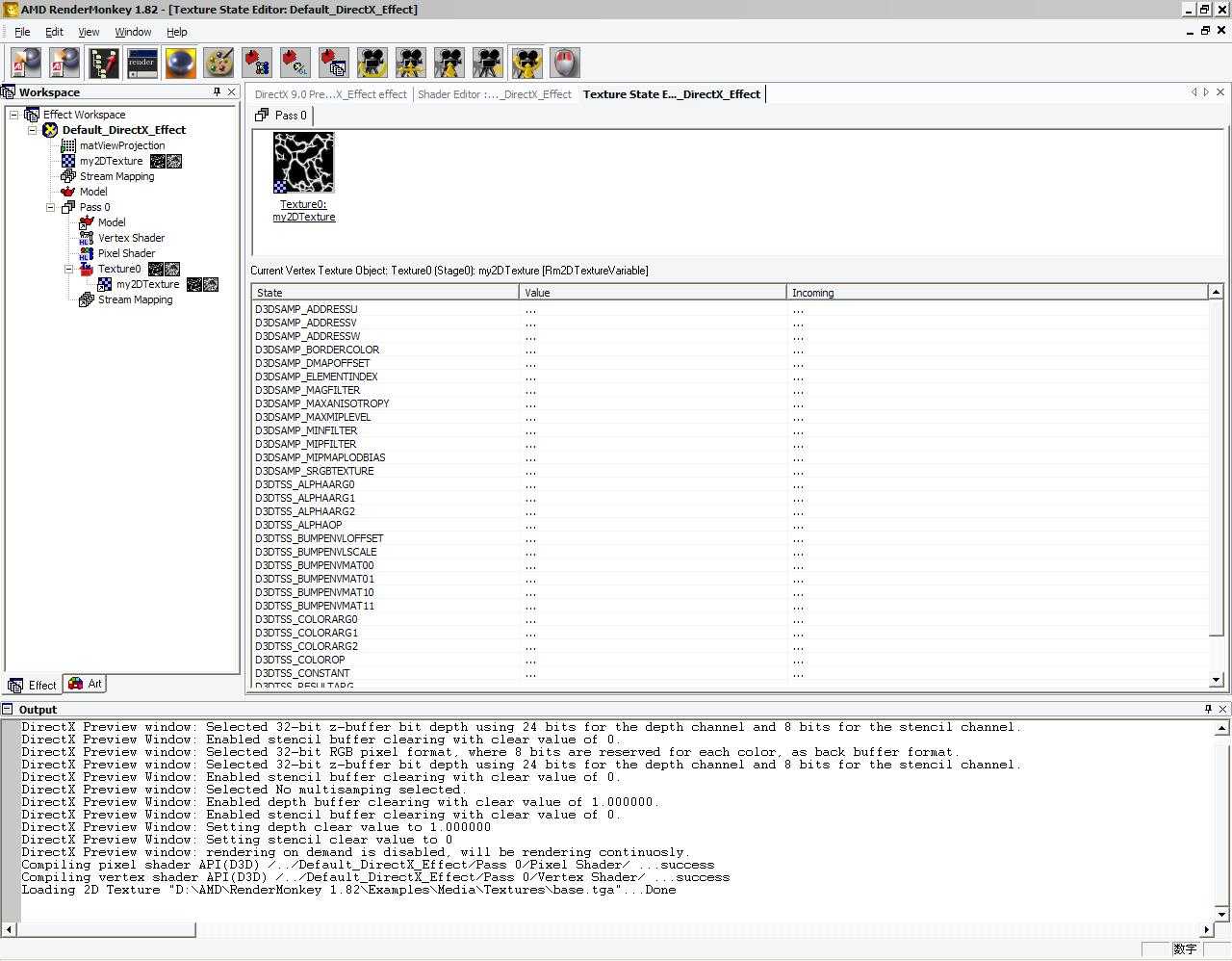1232x961 pixels.
Task: Toggle the workspace tree toolbar icon
Action: 103,63
